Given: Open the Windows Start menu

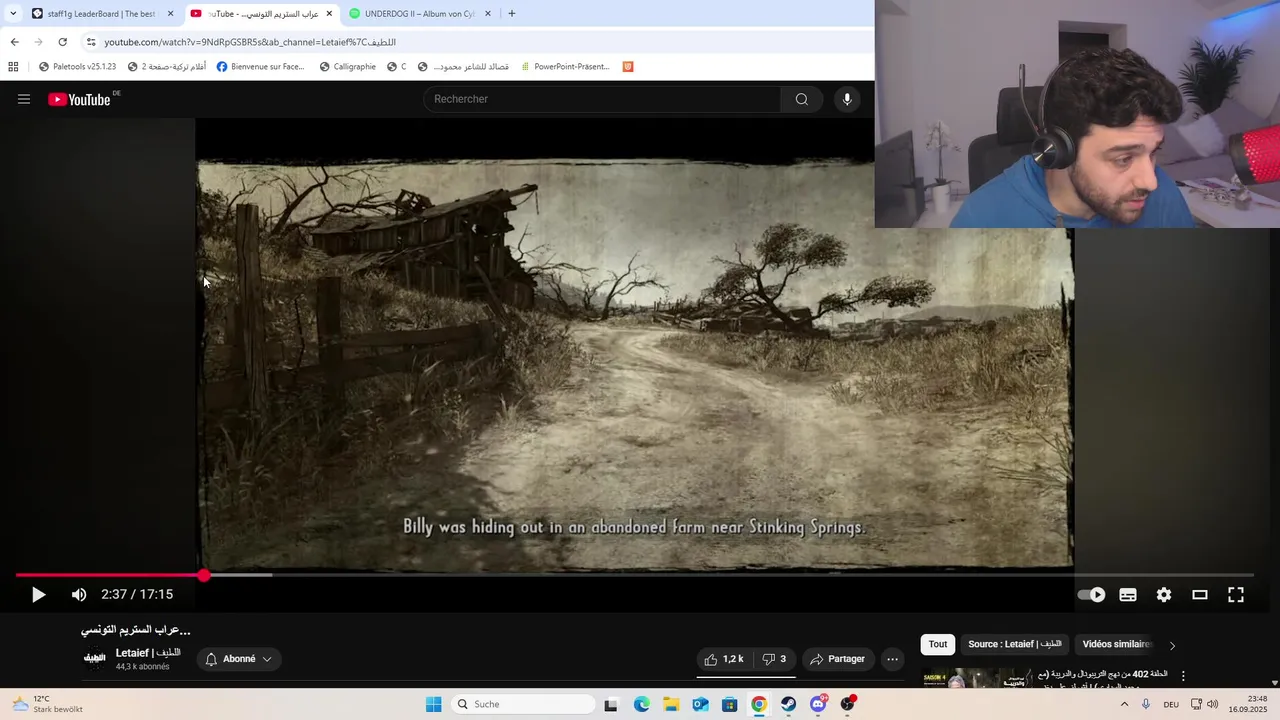Looking at the screenshot, I should pyautogui.click(x=433, y=705).
